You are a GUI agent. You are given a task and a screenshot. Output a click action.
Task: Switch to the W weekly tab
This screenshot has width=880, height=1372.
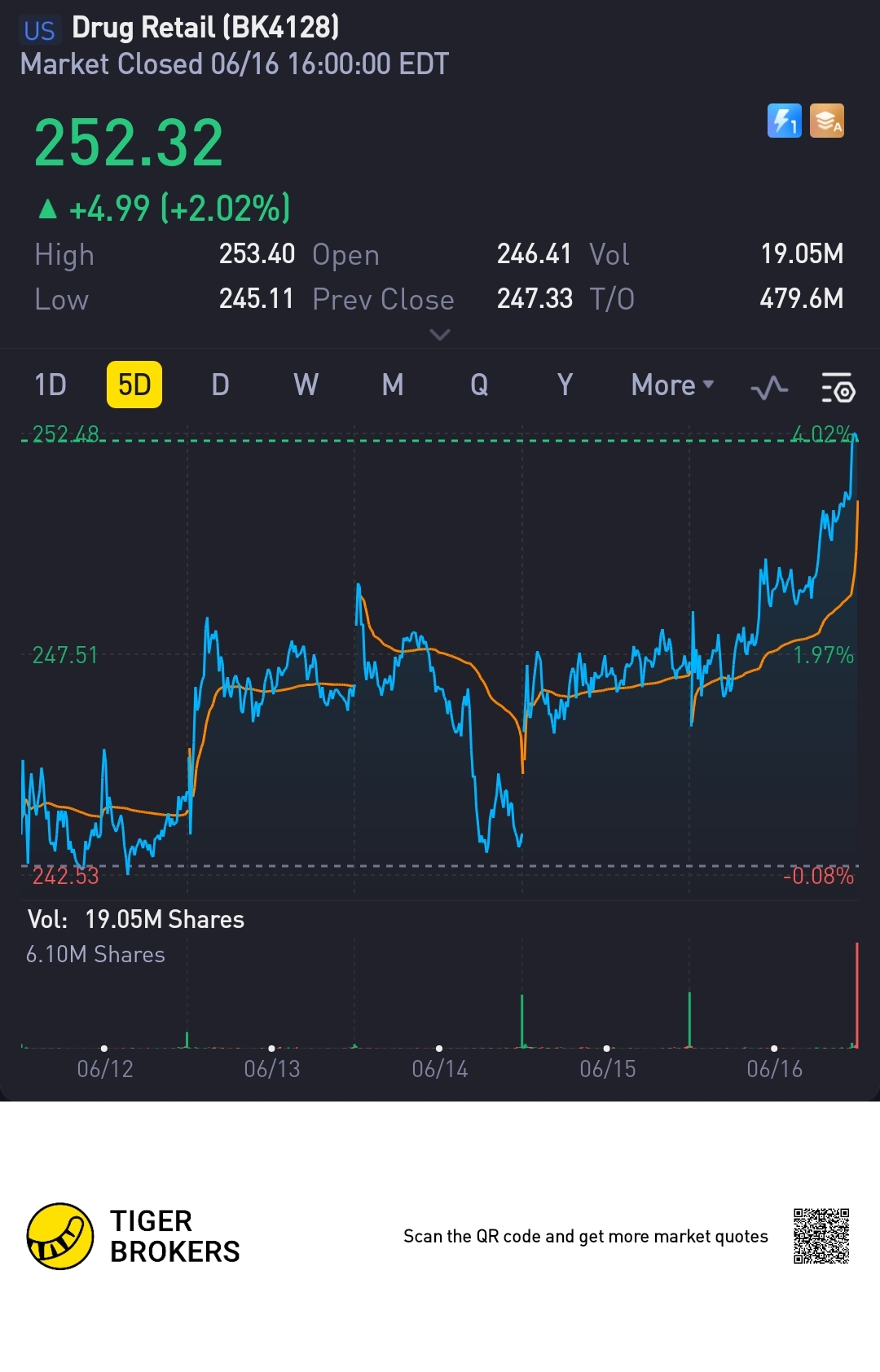pyautogui.click(x=306, y=385)
